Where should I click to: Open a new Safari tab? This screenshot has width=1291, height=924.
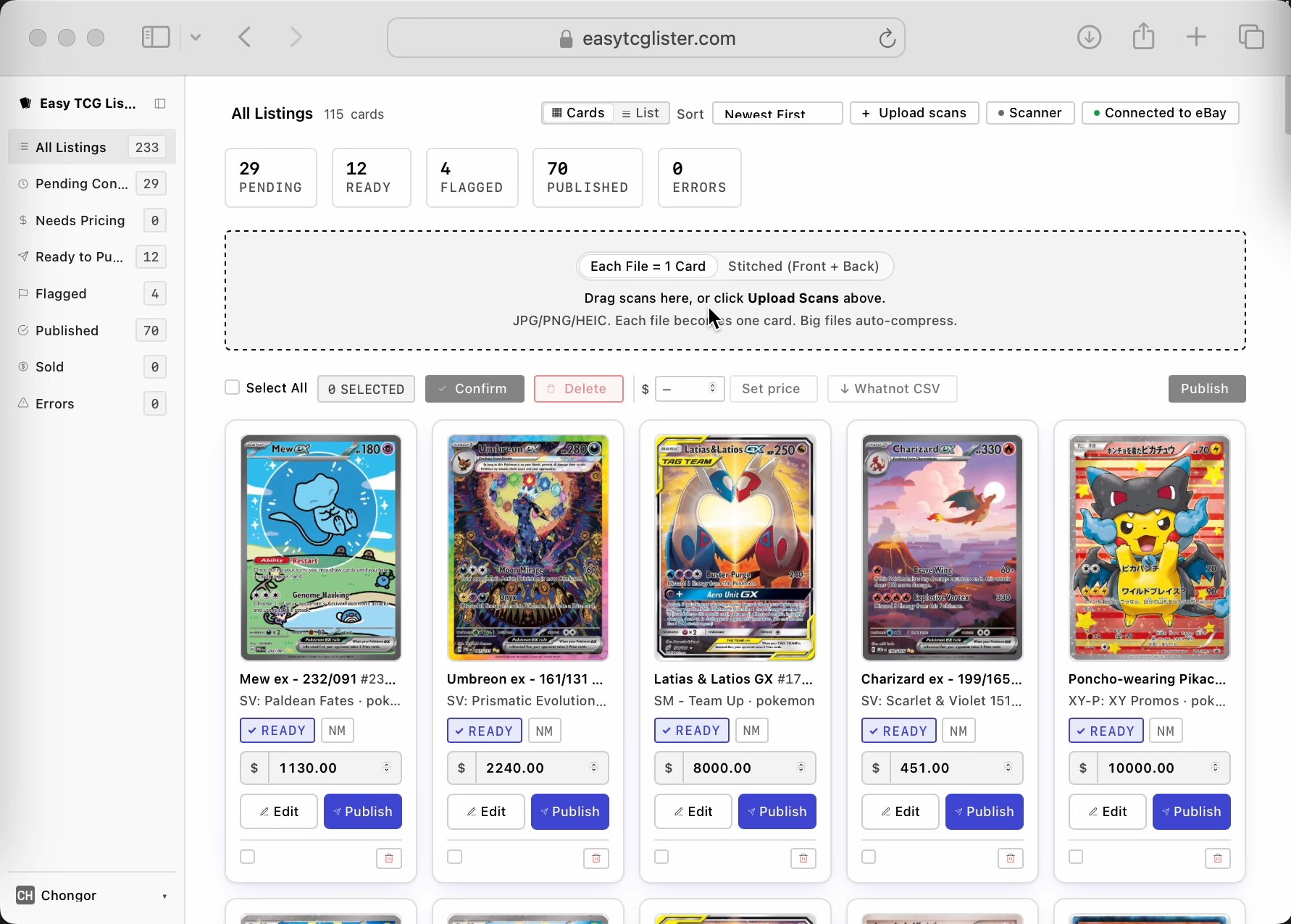tap(1197, 37)
